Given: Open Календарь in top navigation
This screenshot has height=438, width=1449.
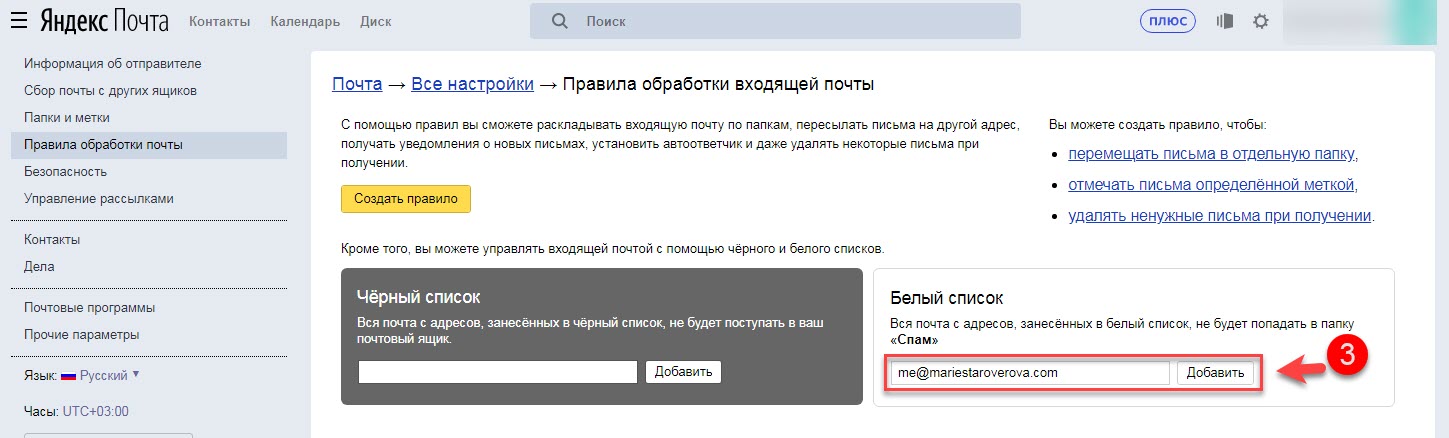Looking at the screenshot, I should pos(305,21).
